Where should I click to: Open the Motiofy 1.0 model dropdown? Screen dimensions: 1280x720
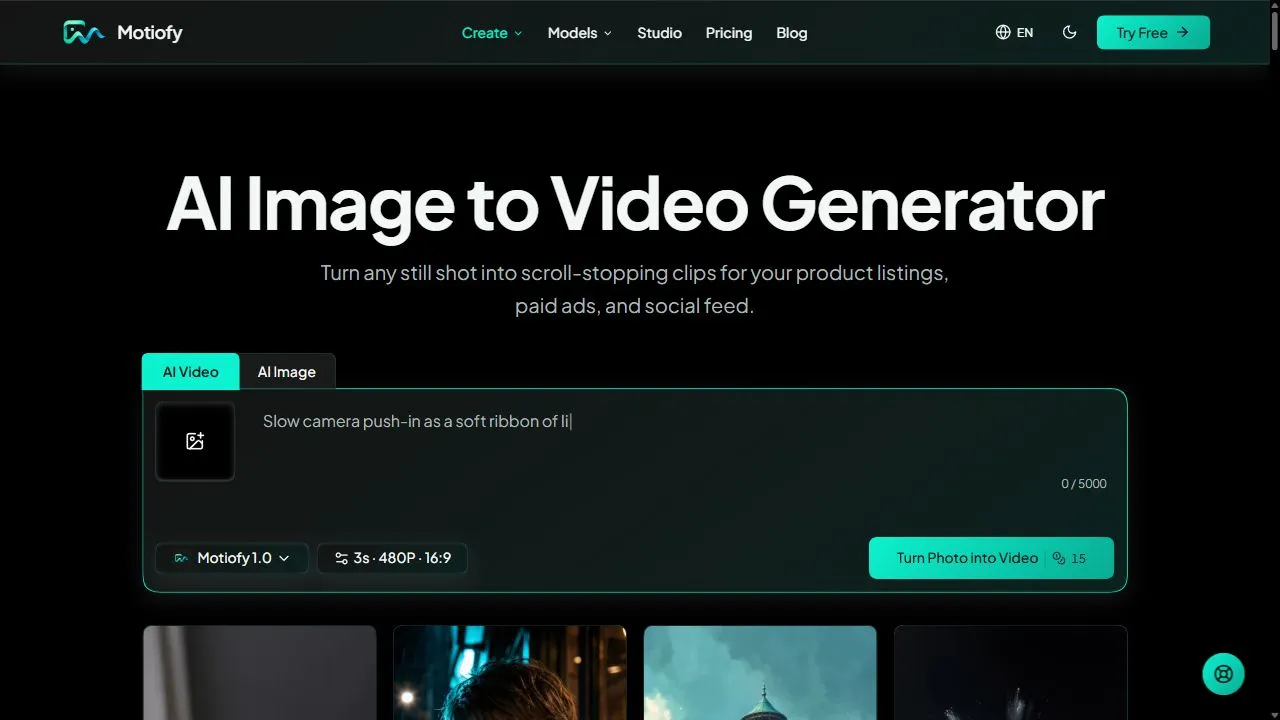232,558
